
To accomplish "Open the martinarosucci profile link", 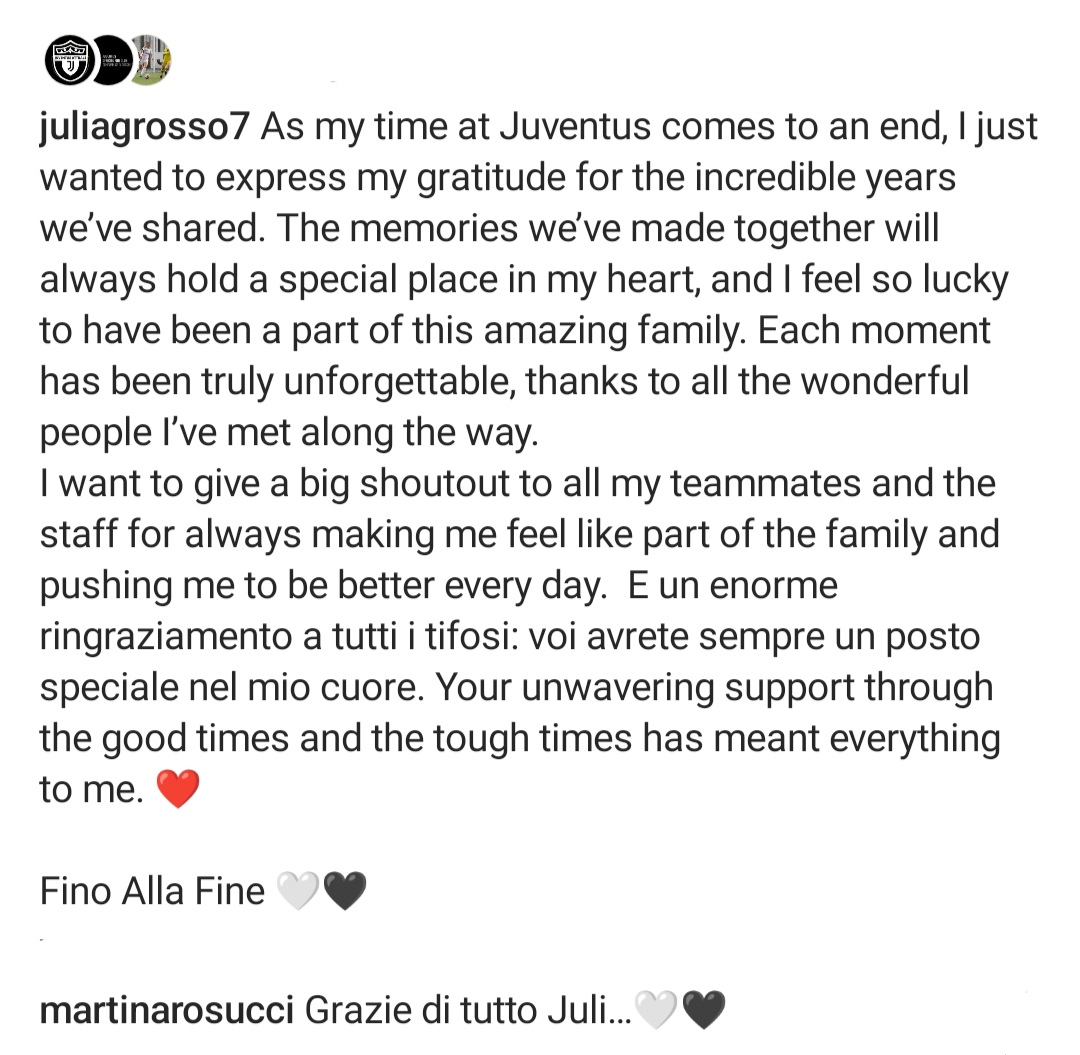I will [167, 1010].
